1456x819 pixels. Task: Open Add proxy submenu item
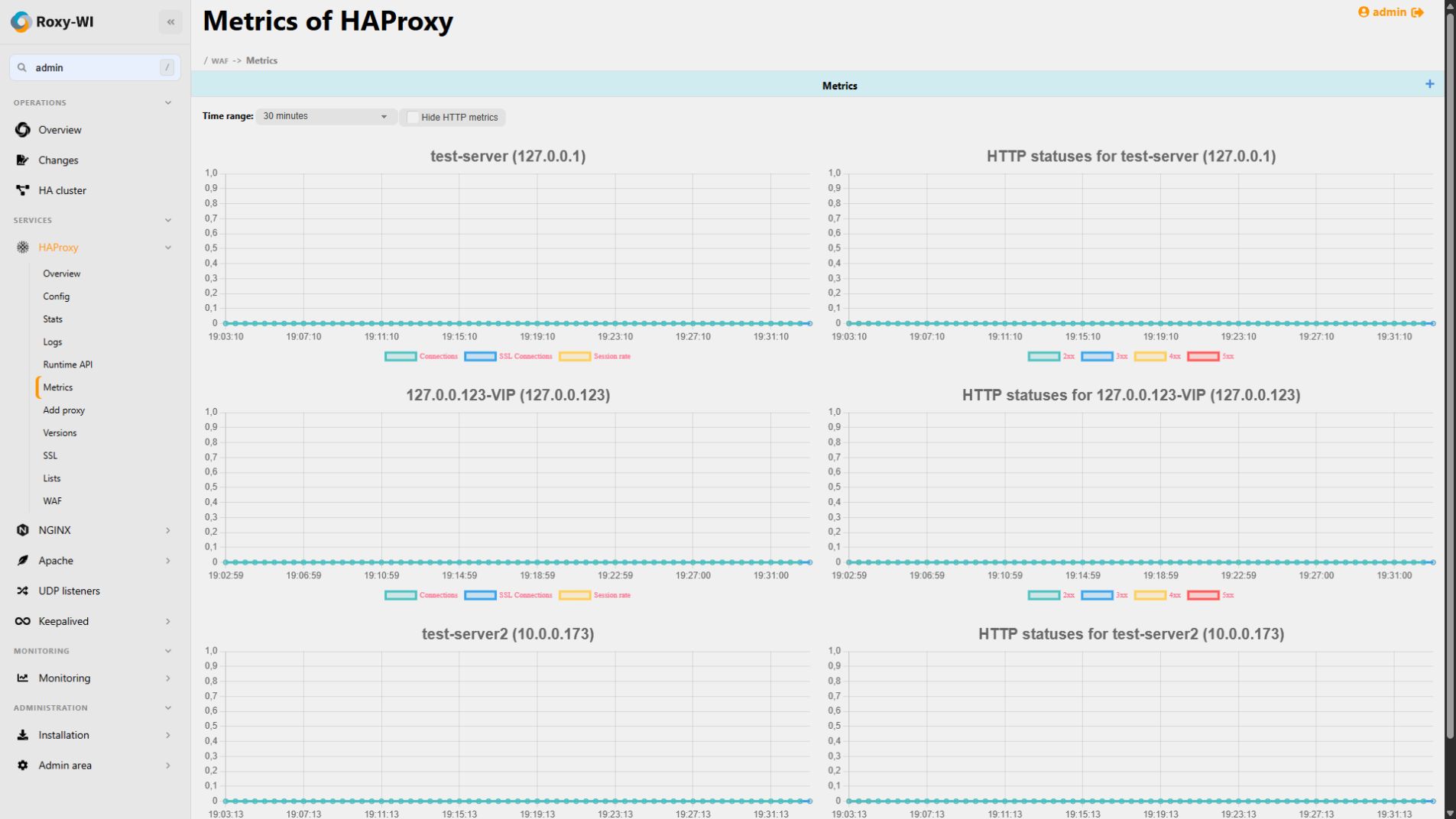click(63, 410)
